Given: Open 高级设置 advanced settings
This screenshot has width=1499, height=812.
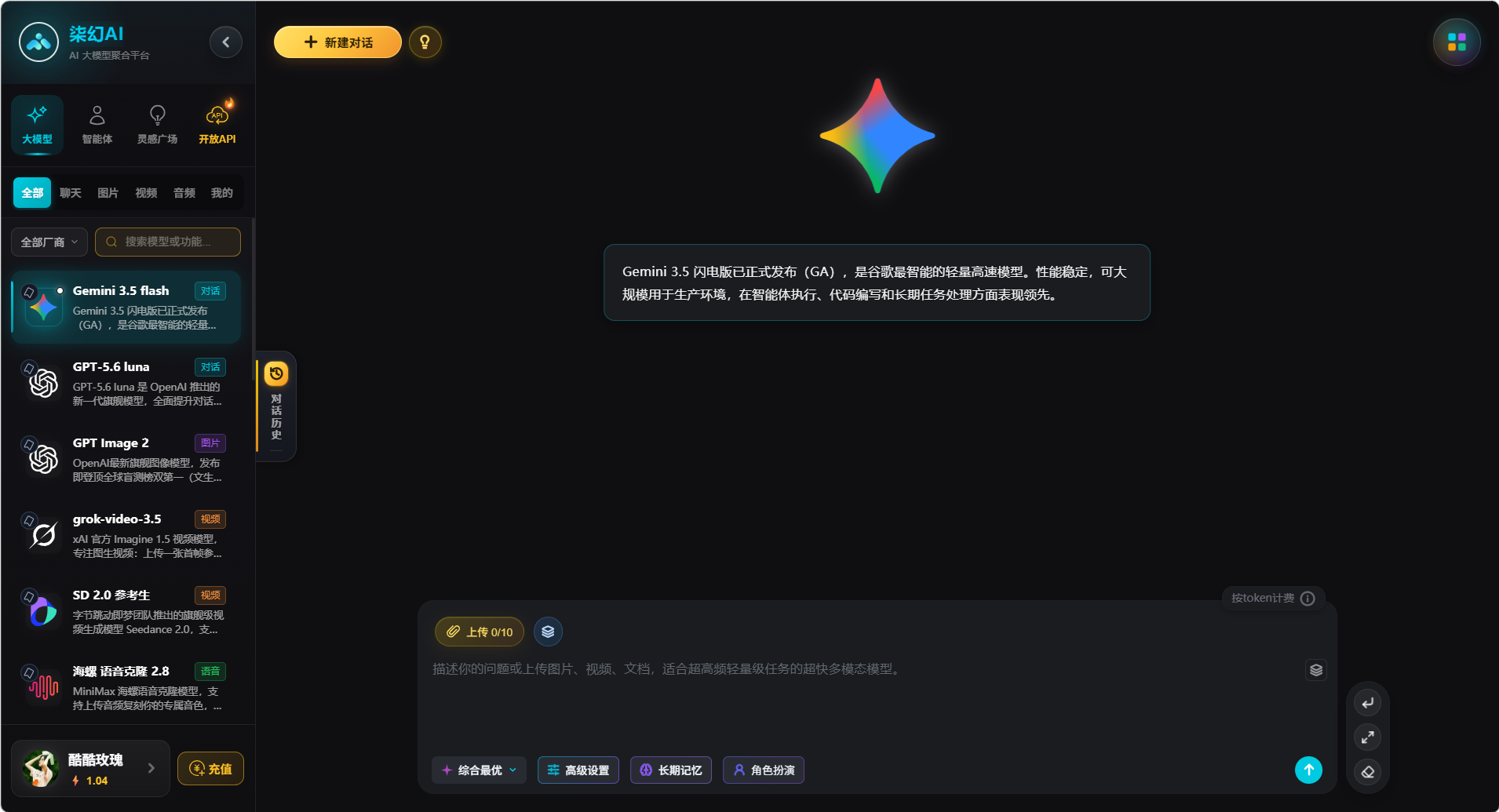Looking at the screenshot, I should click(578, 770).
